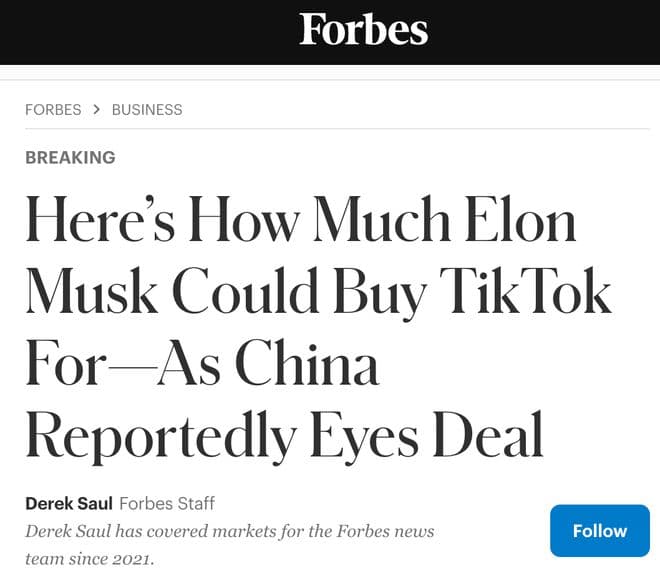Open the FORBES breadcrumb link

click(x=53, y=109)
